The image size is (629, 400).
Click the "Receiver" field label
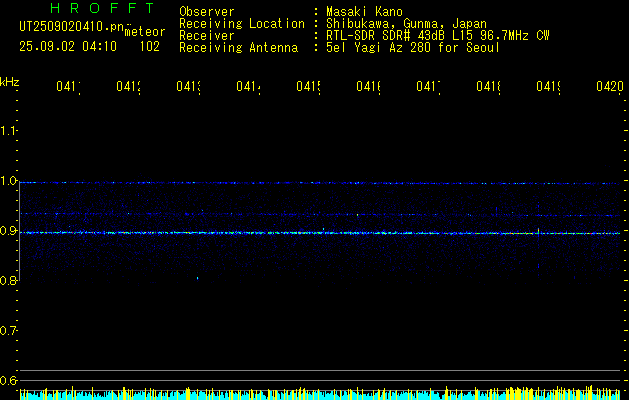[207, 36]
